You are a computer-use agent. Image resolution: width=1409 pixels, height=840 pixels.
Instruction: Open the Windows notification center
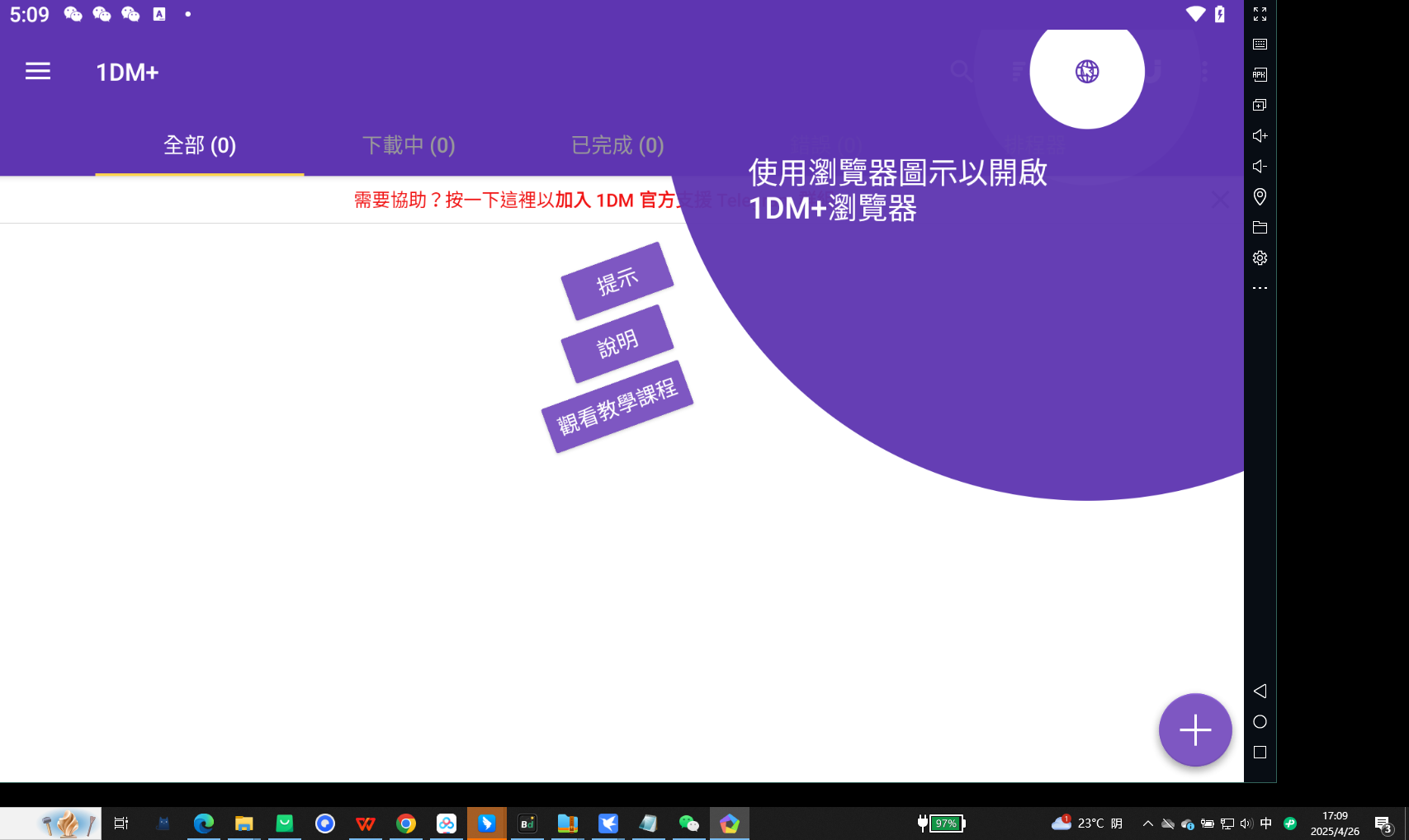(1383, 823)
